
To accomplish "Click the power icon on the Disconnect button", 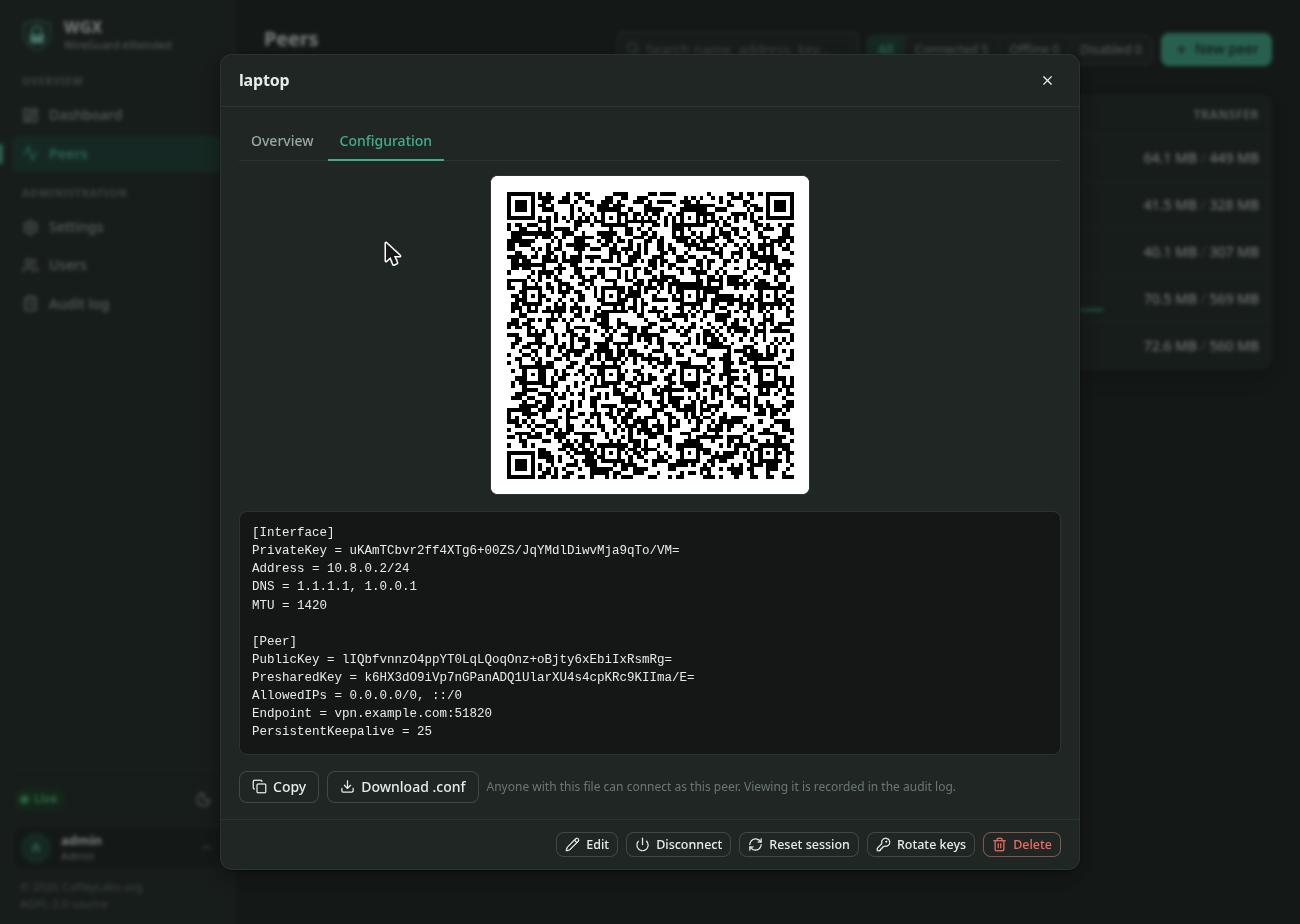I will (x=642, y=845).
